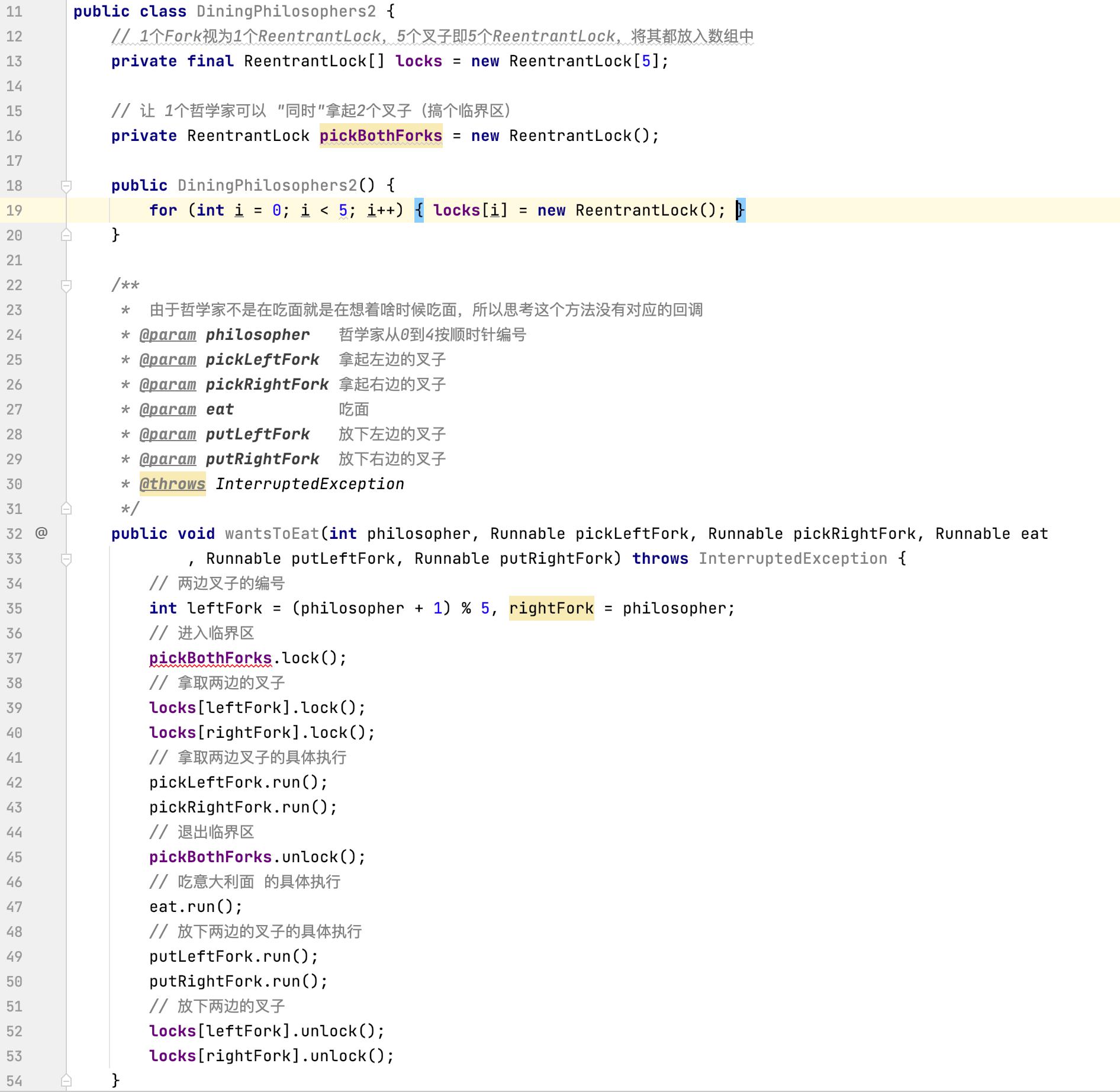Viewport: 1120px width, 1092px height.
Task: Click pickRightFork in the Javadoc on line 26
Action: [267, 384]
